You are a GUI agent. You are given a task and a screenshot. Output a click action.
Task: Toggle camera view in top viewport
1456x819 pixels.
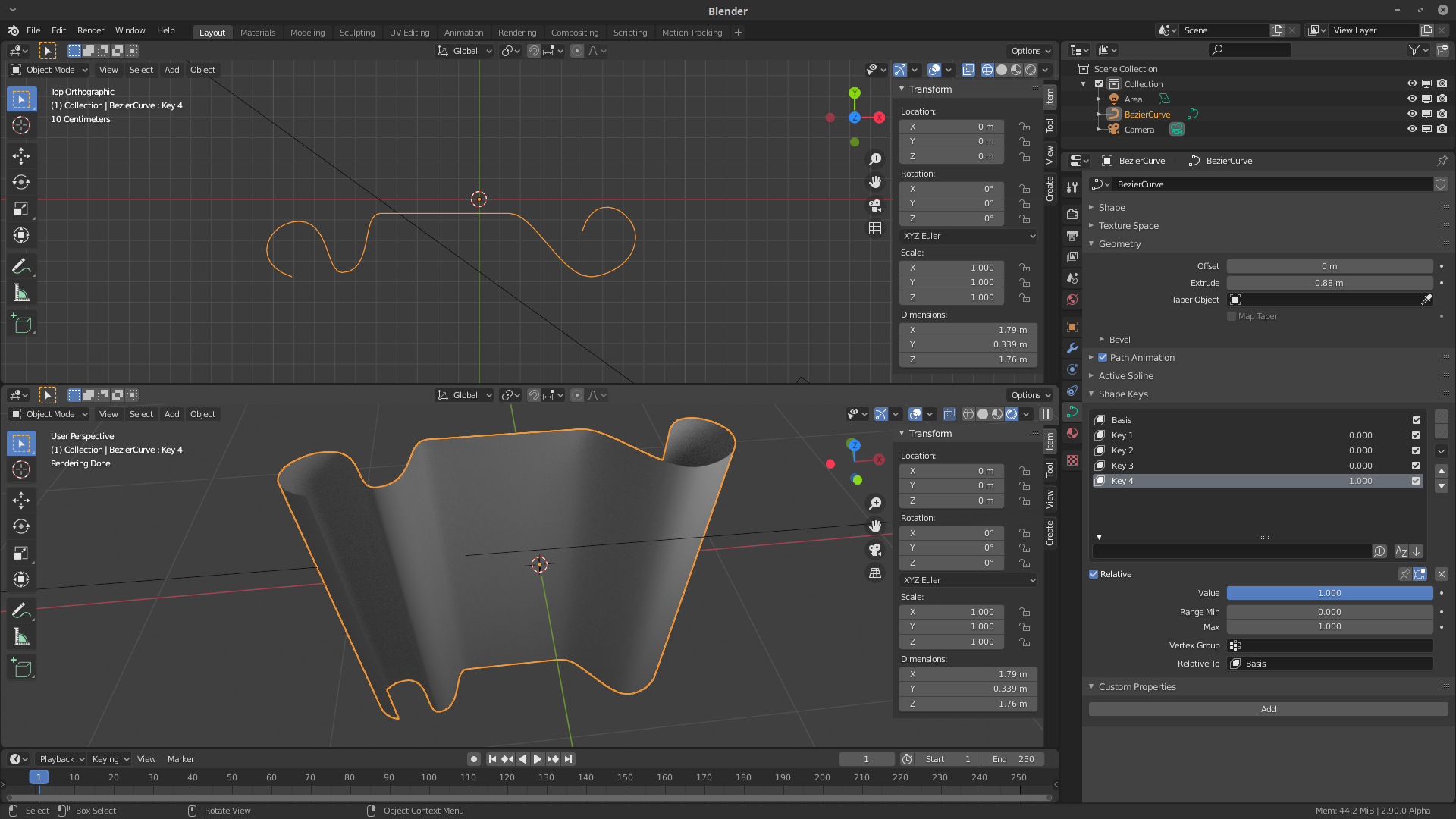tap(875, 206)
